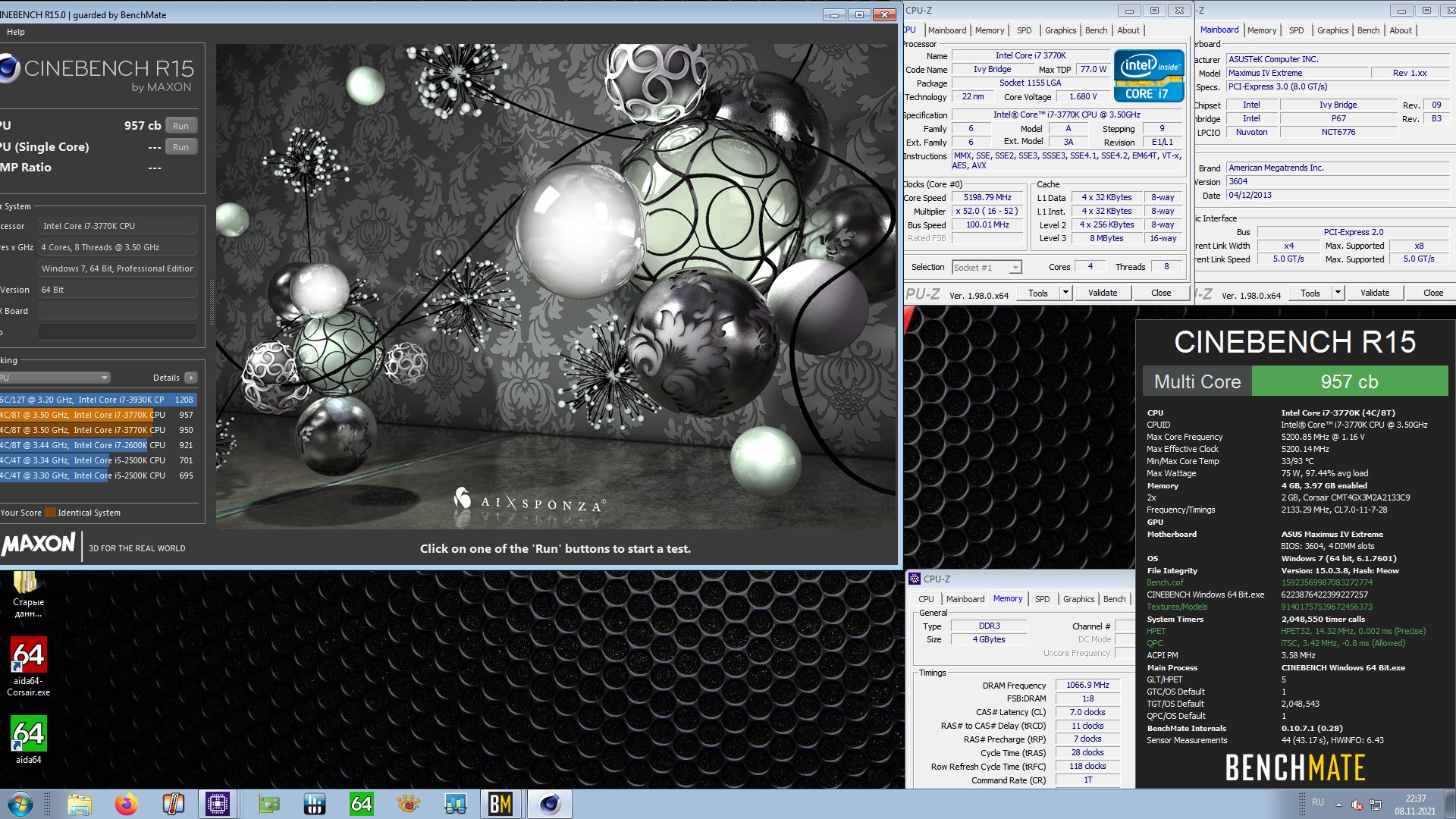Open the aida64-Corsair.exe desktop shortcut
Image resolution: width=1456 pixels, height=819 pixels.
click(x=29, y=667)
